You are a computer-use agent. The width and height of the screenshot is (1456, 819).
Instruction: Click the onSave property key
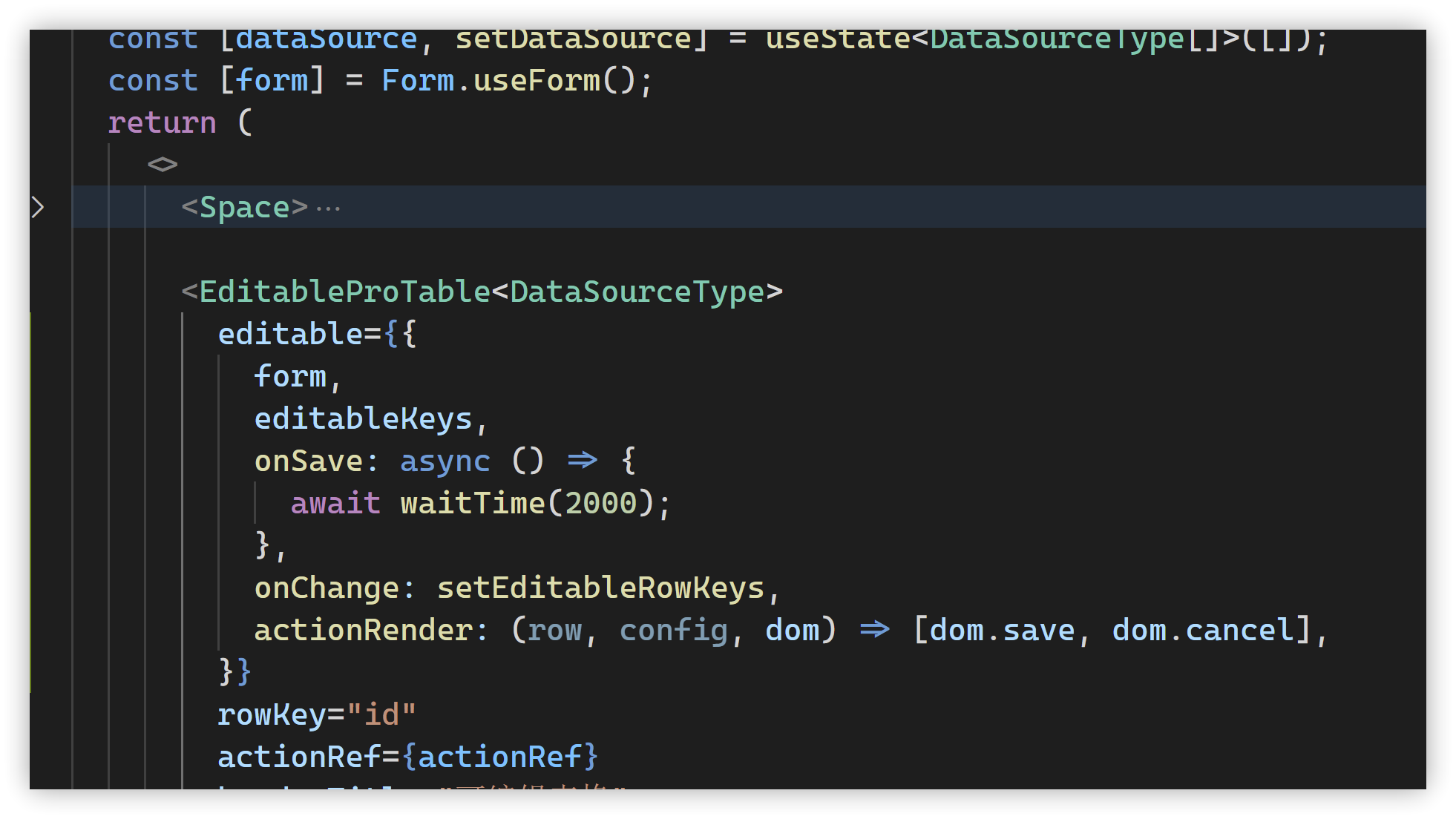308,461
